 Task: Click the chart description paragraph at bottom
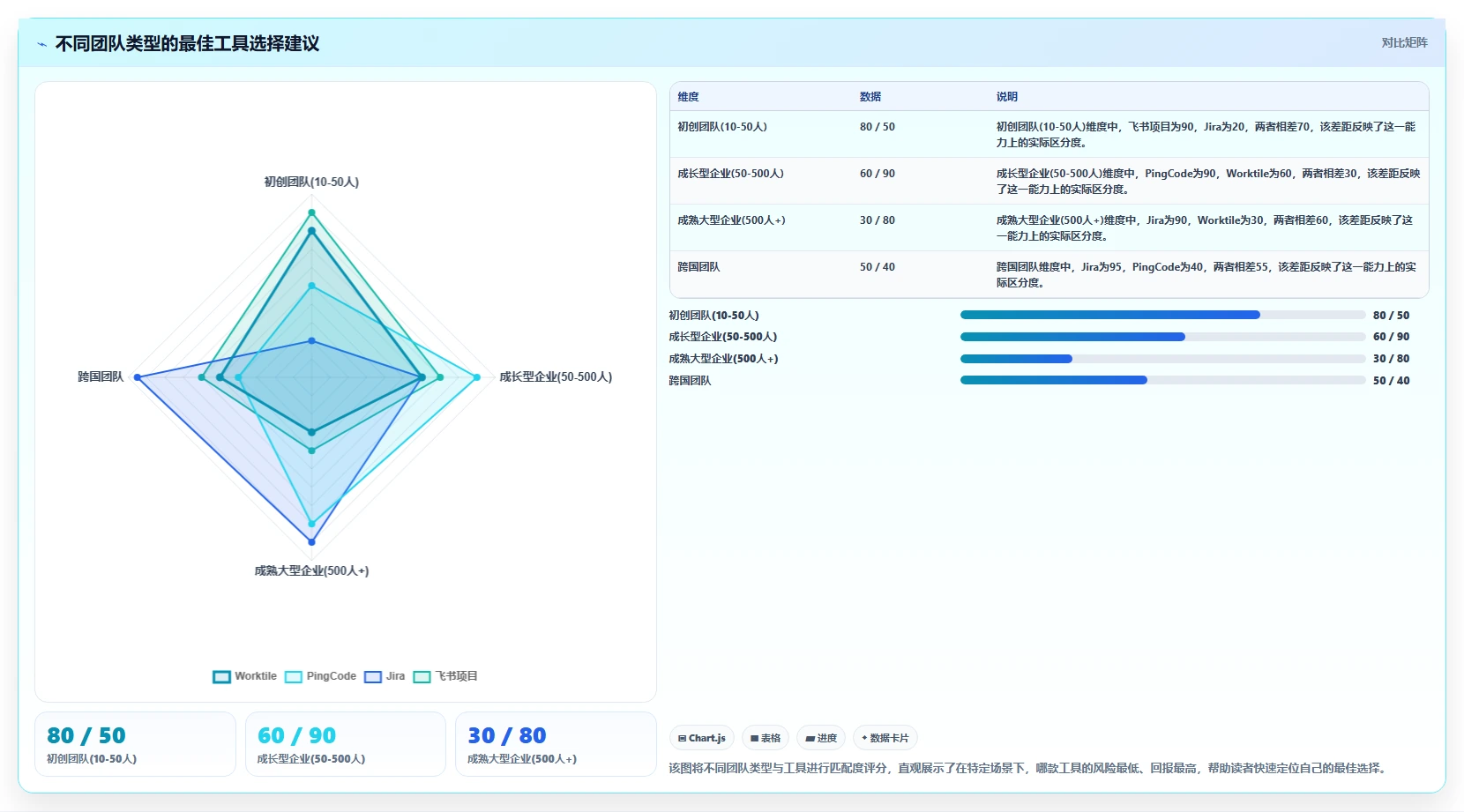point(1029,769)
